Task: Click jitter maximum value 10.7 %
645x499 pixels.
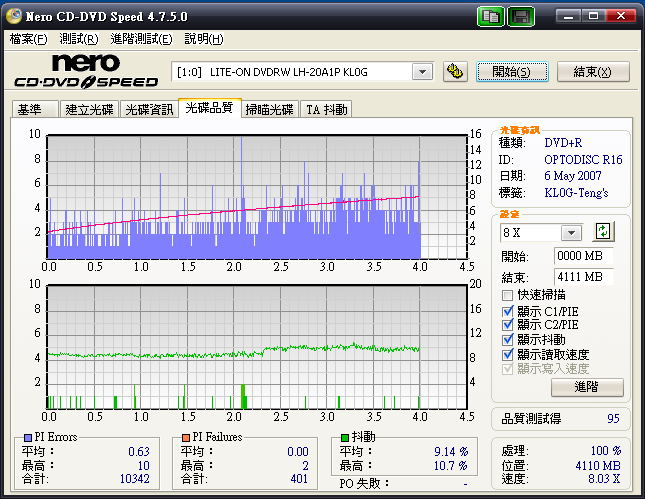Action: (x=451, y=466)
